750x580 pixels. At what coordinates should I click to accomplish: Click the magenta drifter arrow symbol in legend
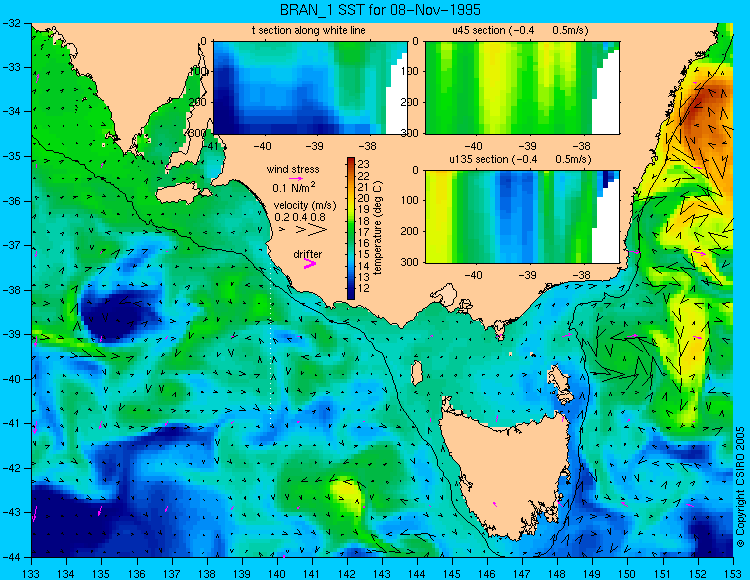click(x=310, y=264)
